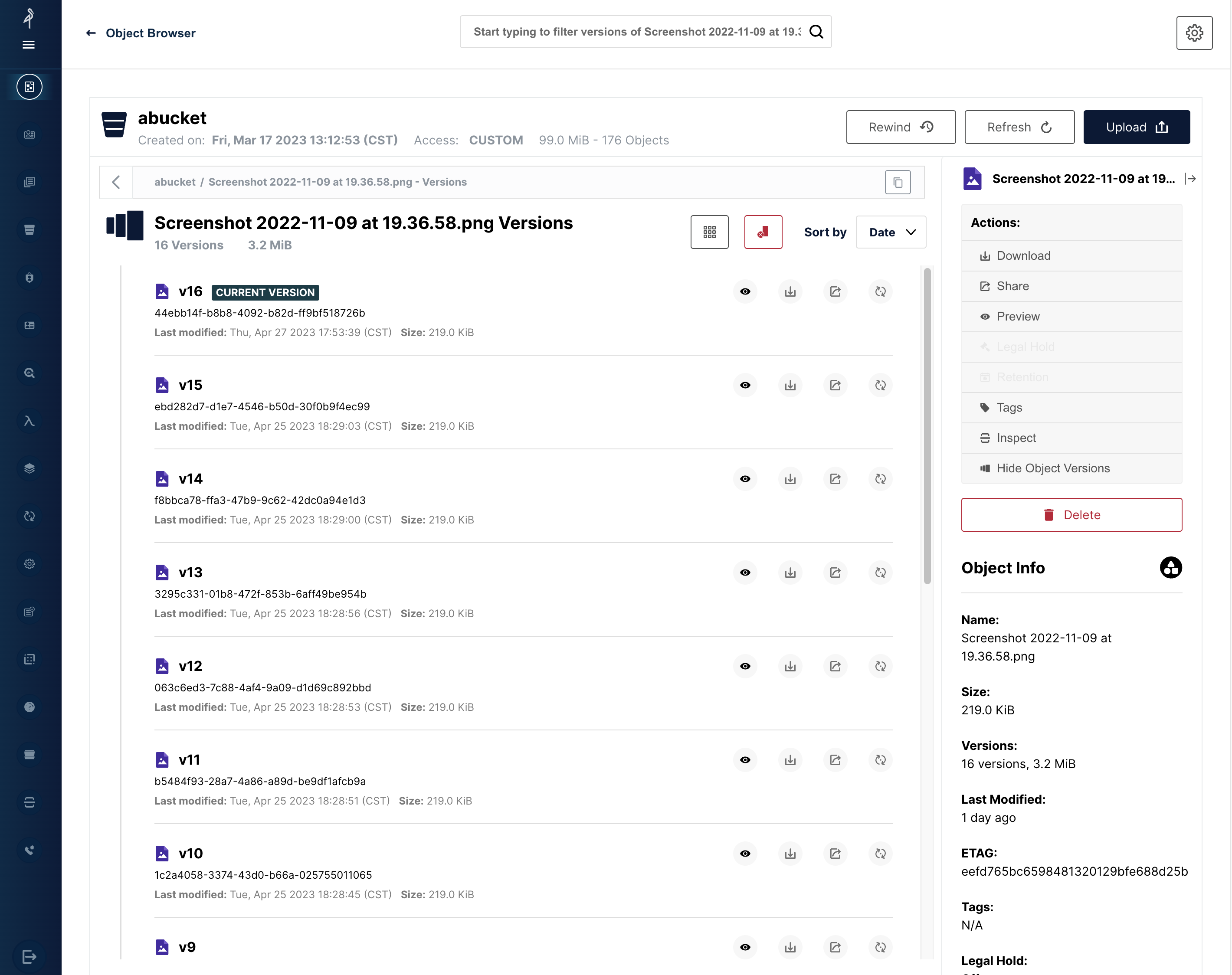The height and width of the screenshot is (975, 1232).
Task: Click the '16 Versions' count text
Action: (189, 245)
